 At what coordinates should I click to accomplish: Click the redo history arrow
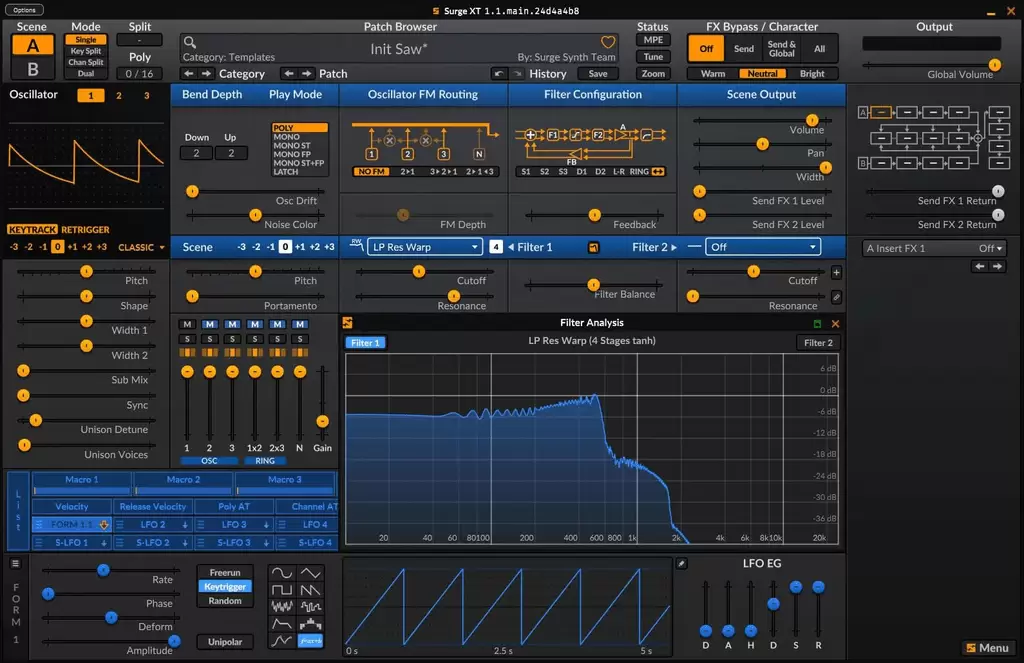(518, 74)
